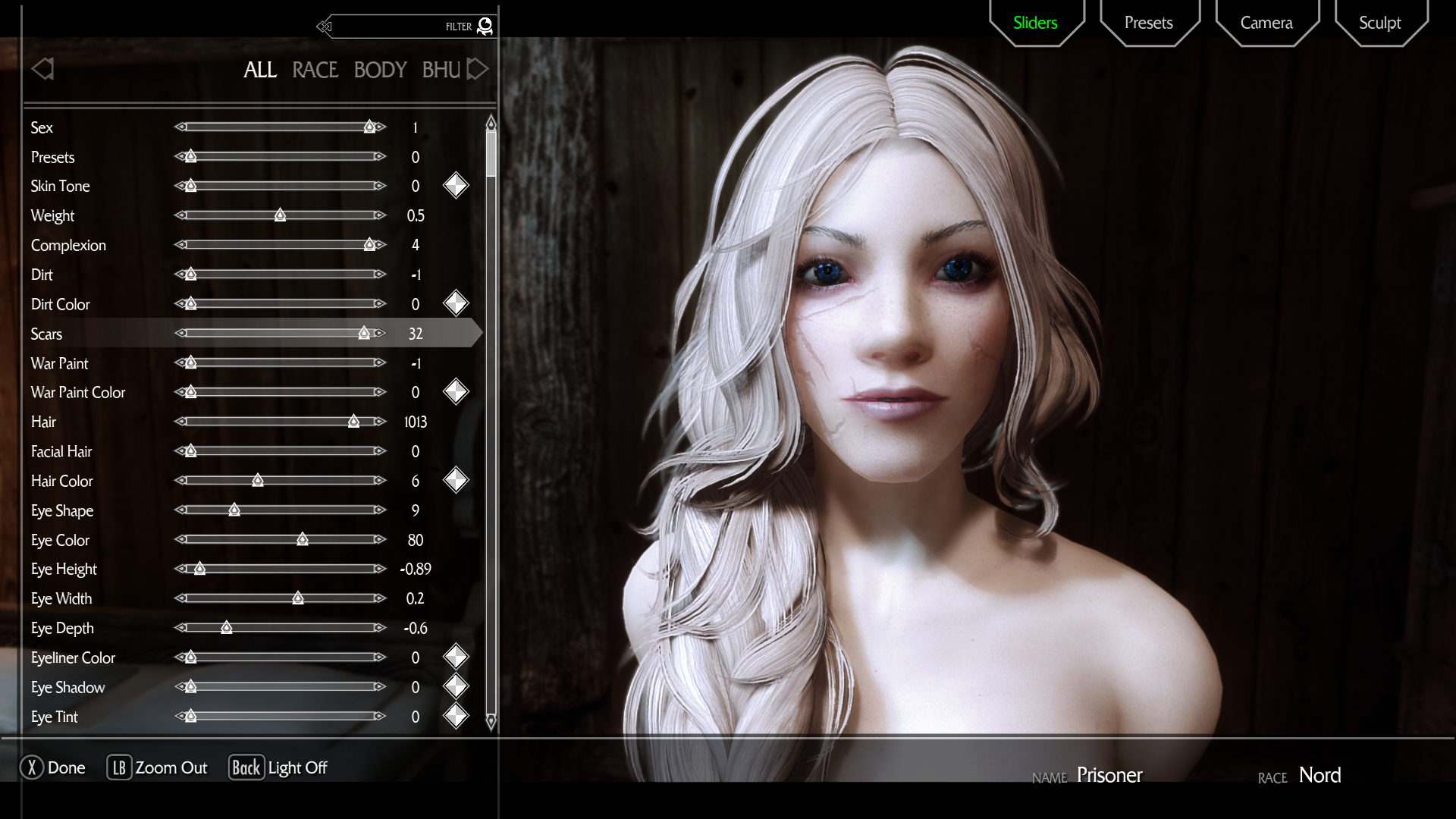The image size is (1456, 819).
Task: Click the Sex slider handle
Action: pos(369,127)
